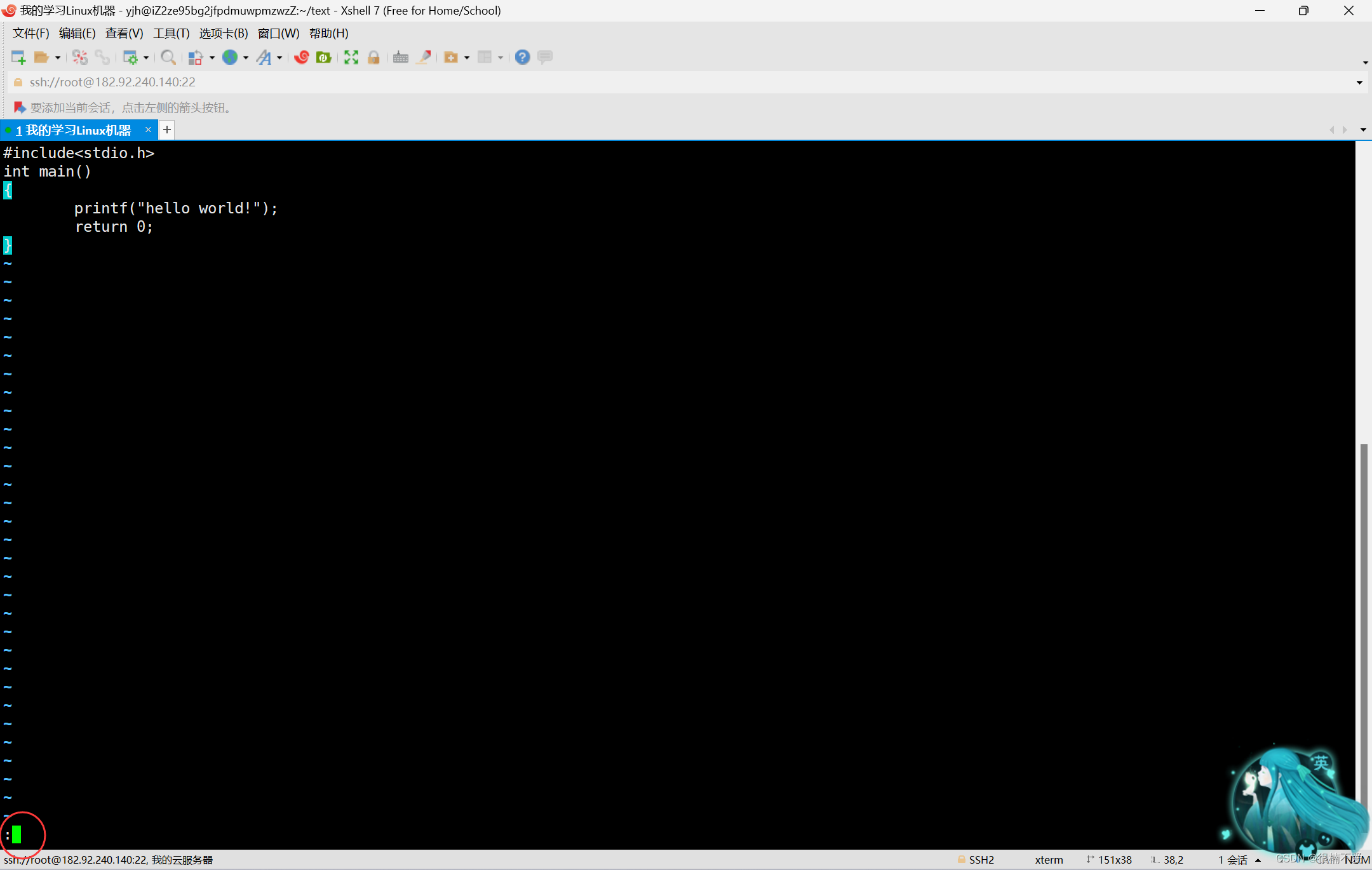Open the 窗口(W) menu
1372x870 pixels.
(279, 34)
